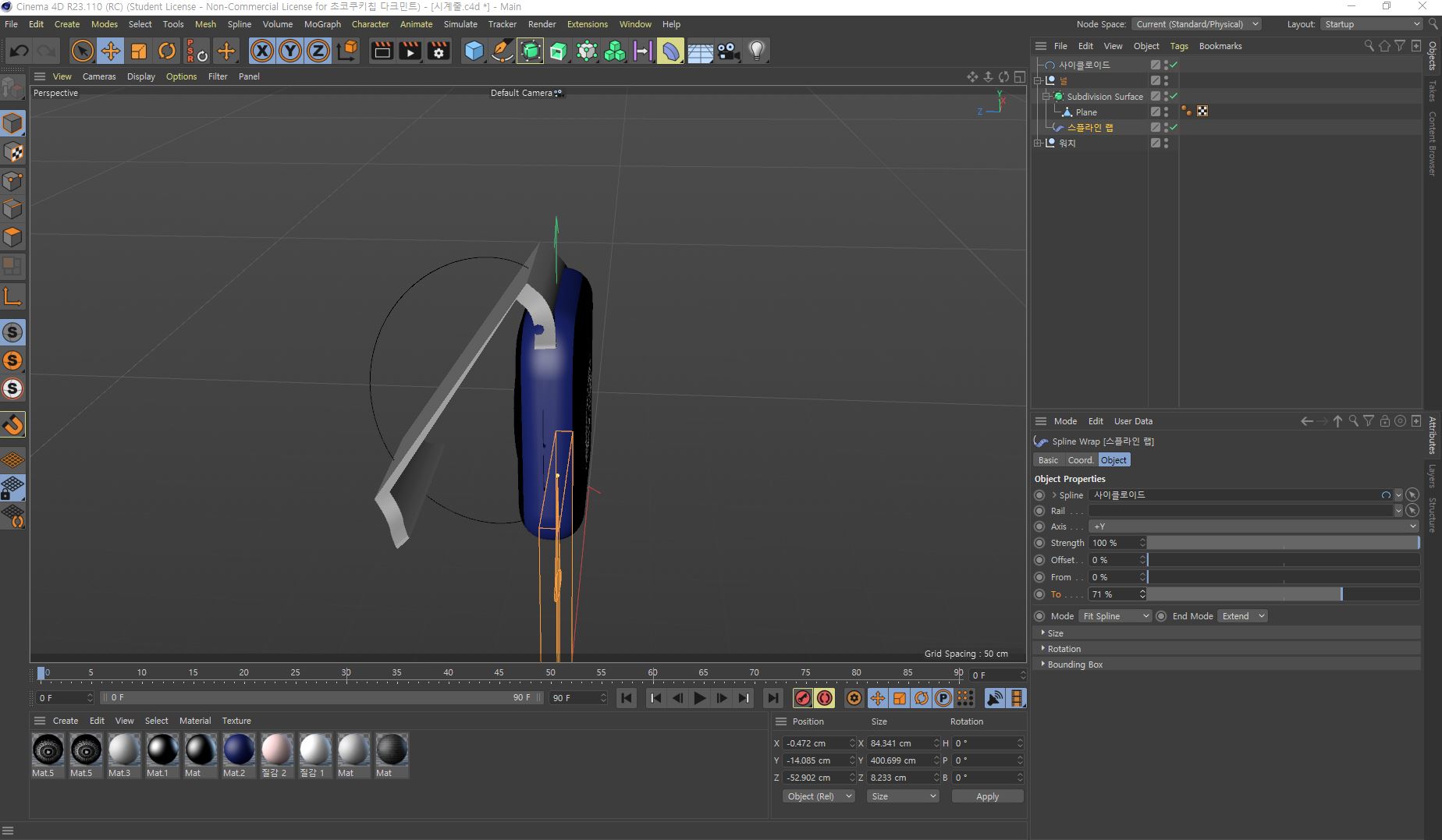Collapse the Subdivision Surface tree node
This screenshot has height=840, width=1442.
(x=1046, y=96)
